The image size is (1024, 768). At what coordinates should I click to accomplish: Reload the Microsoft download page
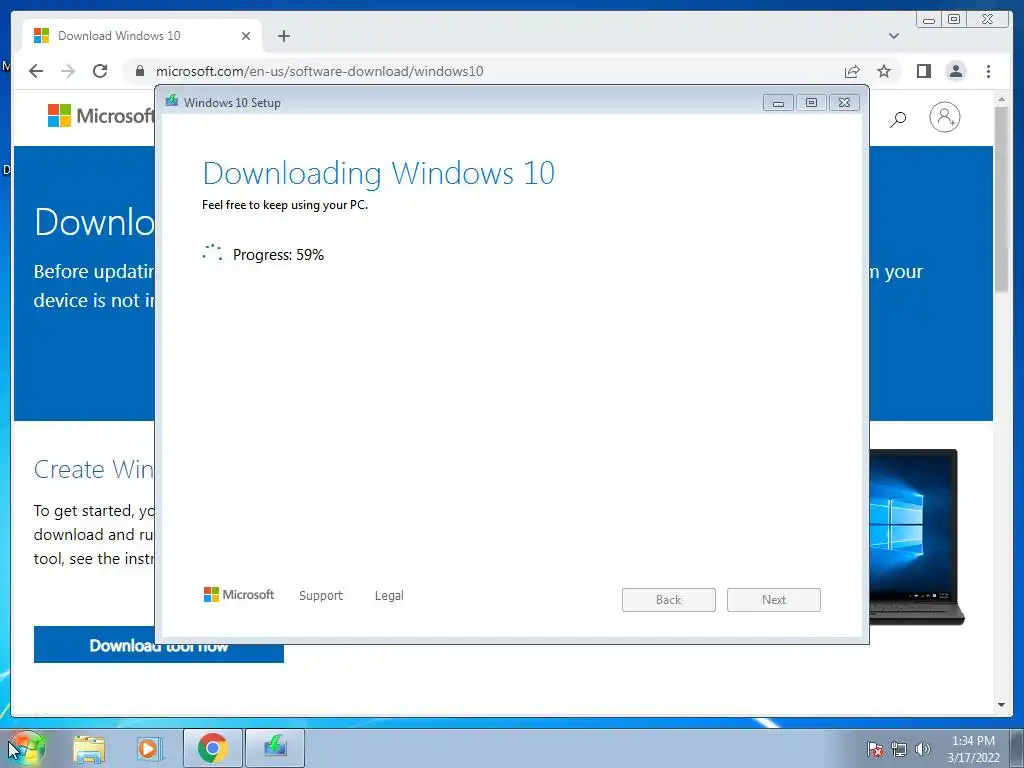coord(100,71)
